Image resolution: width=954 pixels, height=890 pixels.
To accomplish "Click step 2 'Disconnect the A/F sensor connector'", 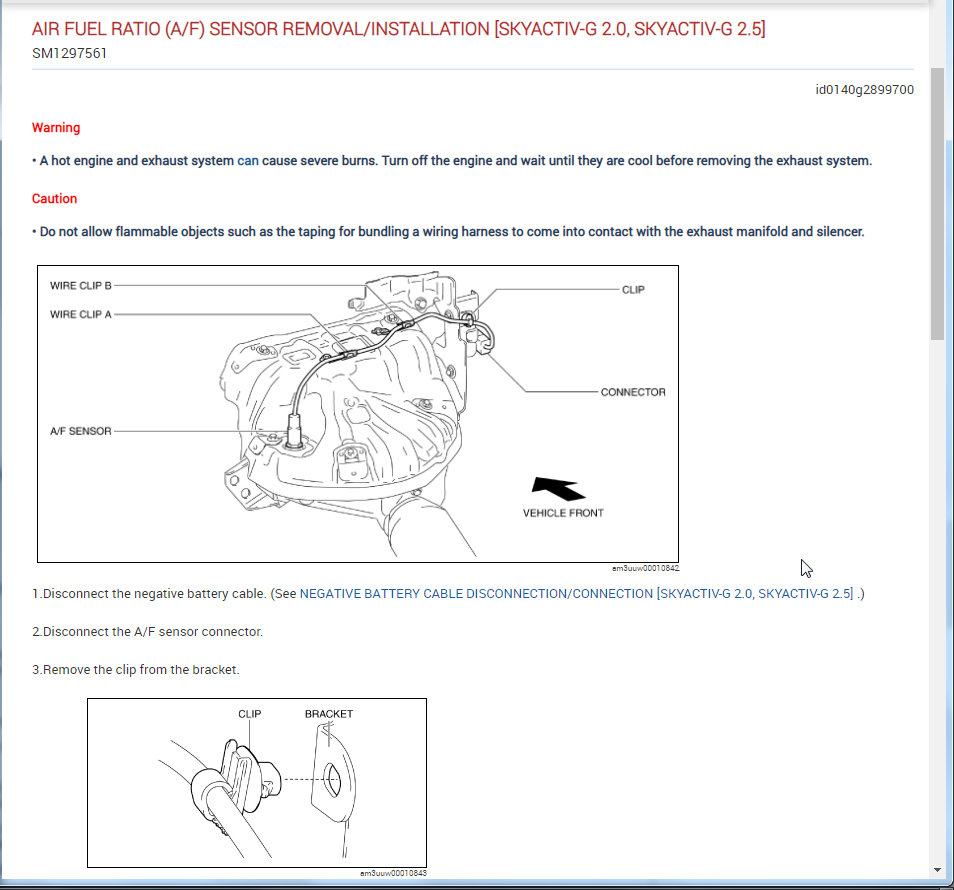I will click(x=147, y=632).
